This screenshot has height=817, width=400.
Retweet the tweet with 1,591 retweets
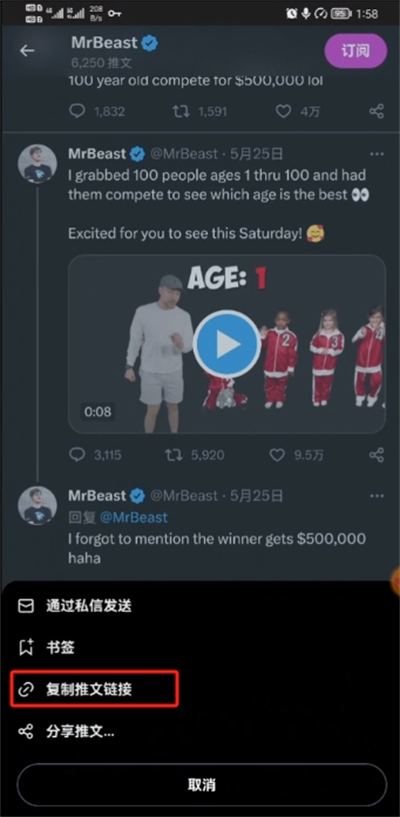[x=181, y=111]
